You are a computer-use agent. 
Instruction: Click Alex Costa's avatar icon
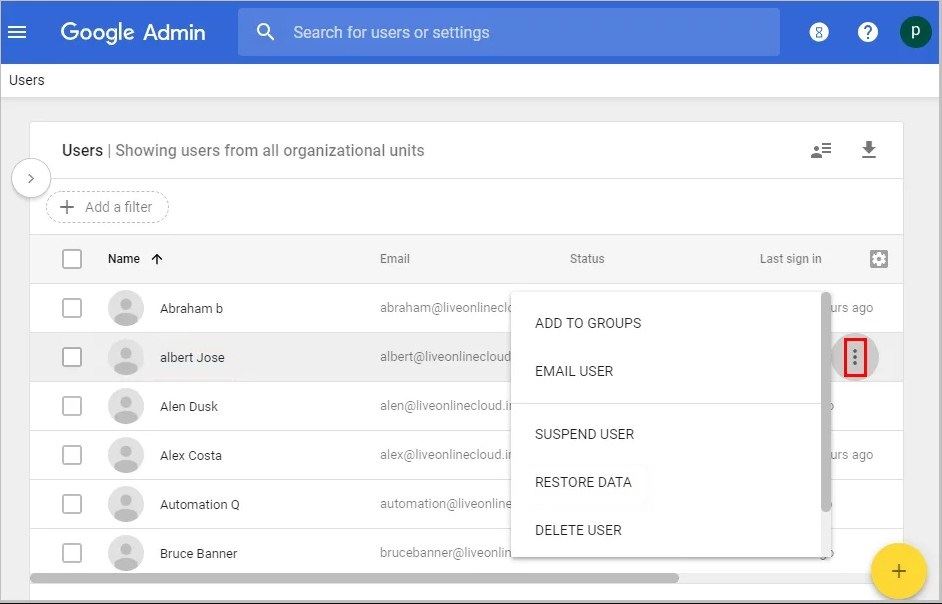[x=126, y=456]
